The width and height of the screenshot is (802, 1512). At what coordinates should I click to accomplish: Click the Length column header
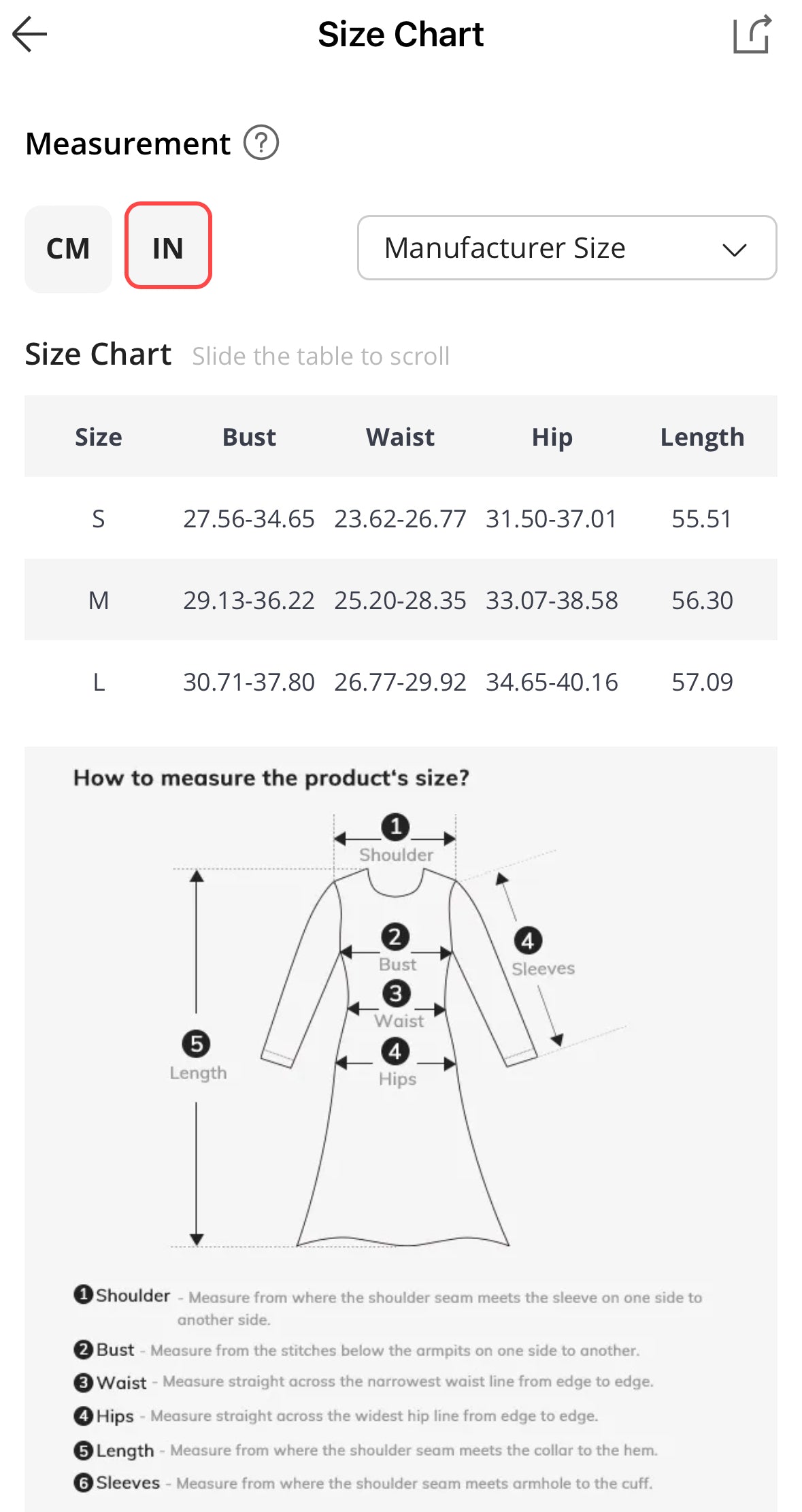click(x=702, y=437)
